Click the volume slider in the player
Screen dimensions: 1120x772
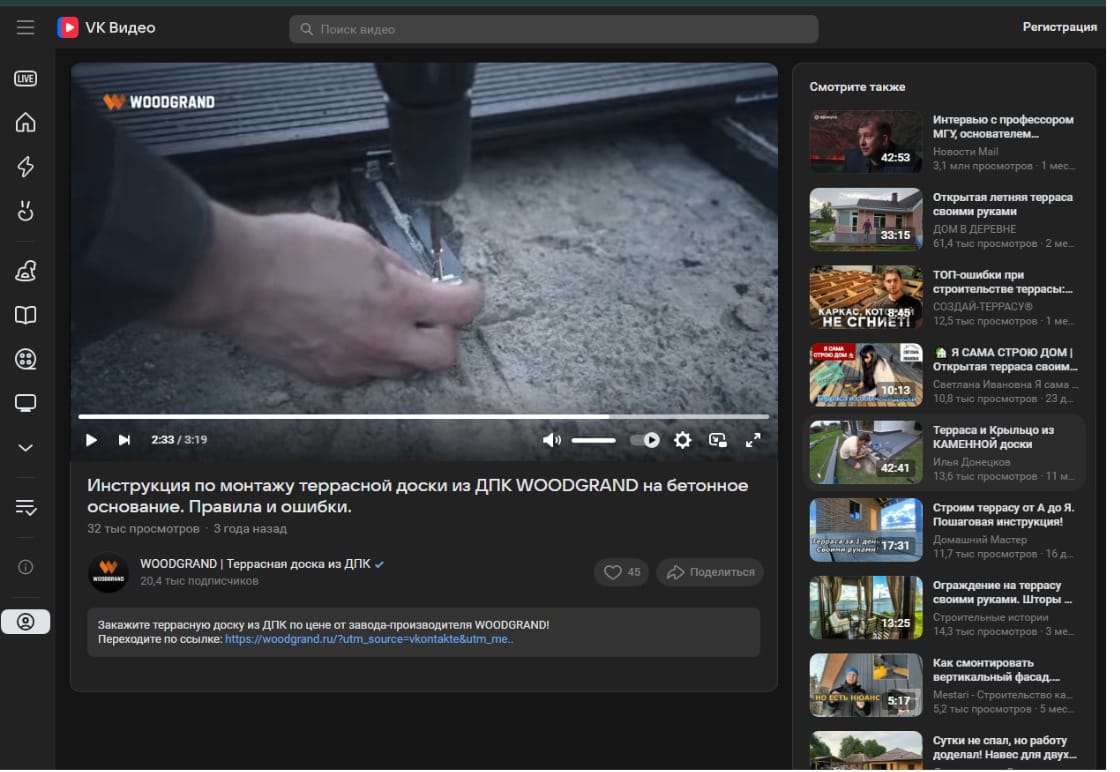pyautogui.click(x=594, y=440)
